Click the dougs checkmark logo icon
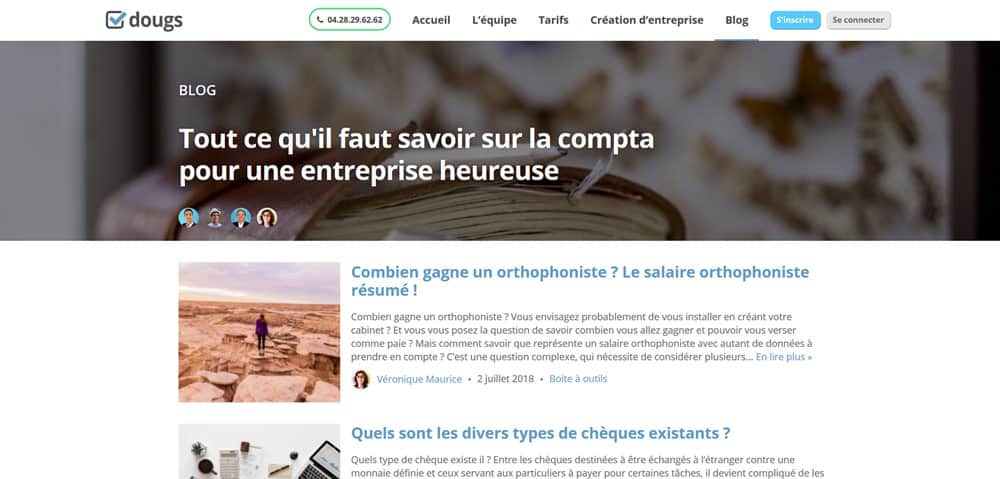Screen dimensions: 1000x479 (115, 20)
